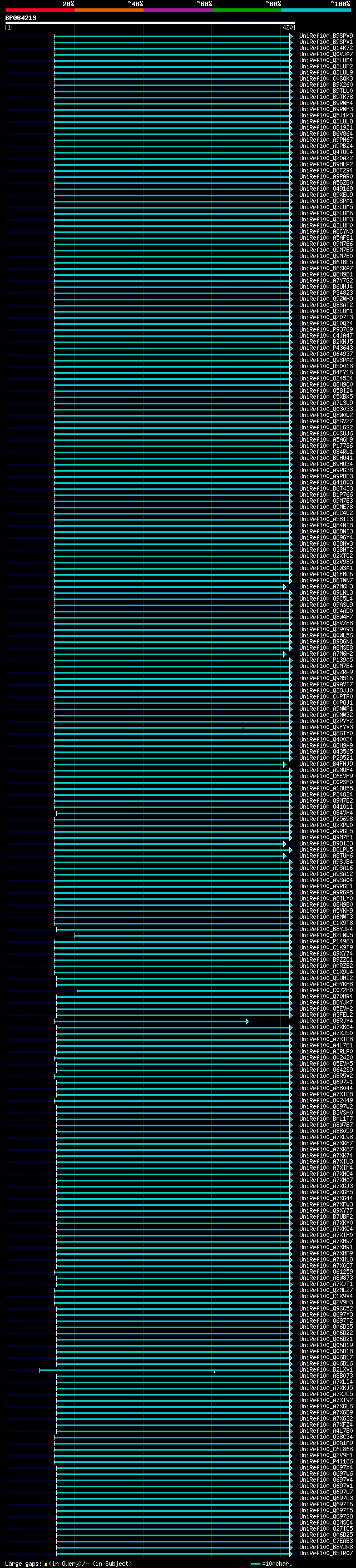Click label UniRef100_Q40034
This screenshot has height=1568, width=356.
click(x=325, y=740)
